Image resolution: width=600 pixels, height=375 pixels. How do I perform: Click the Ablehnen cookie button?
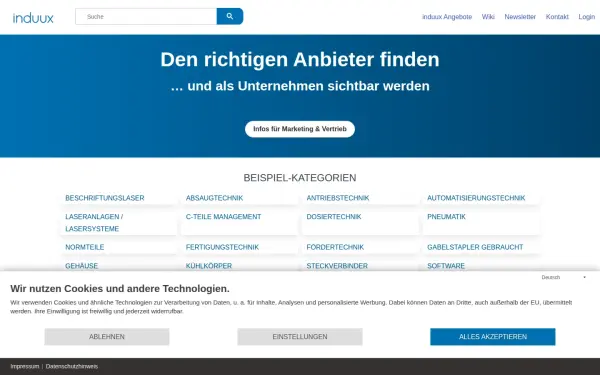[x=107, y=337]
